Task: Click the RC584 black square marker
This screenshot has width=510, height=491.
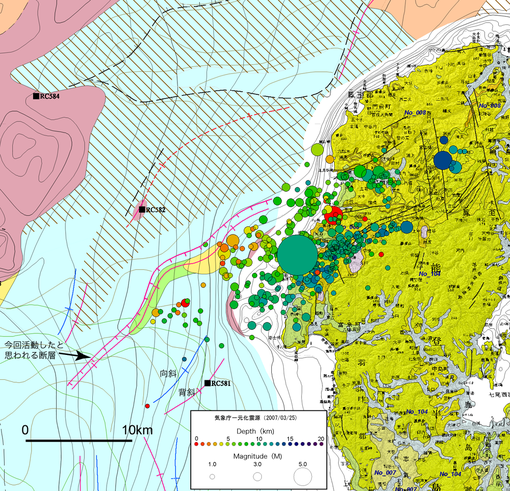Action: (x=36, y=96)
